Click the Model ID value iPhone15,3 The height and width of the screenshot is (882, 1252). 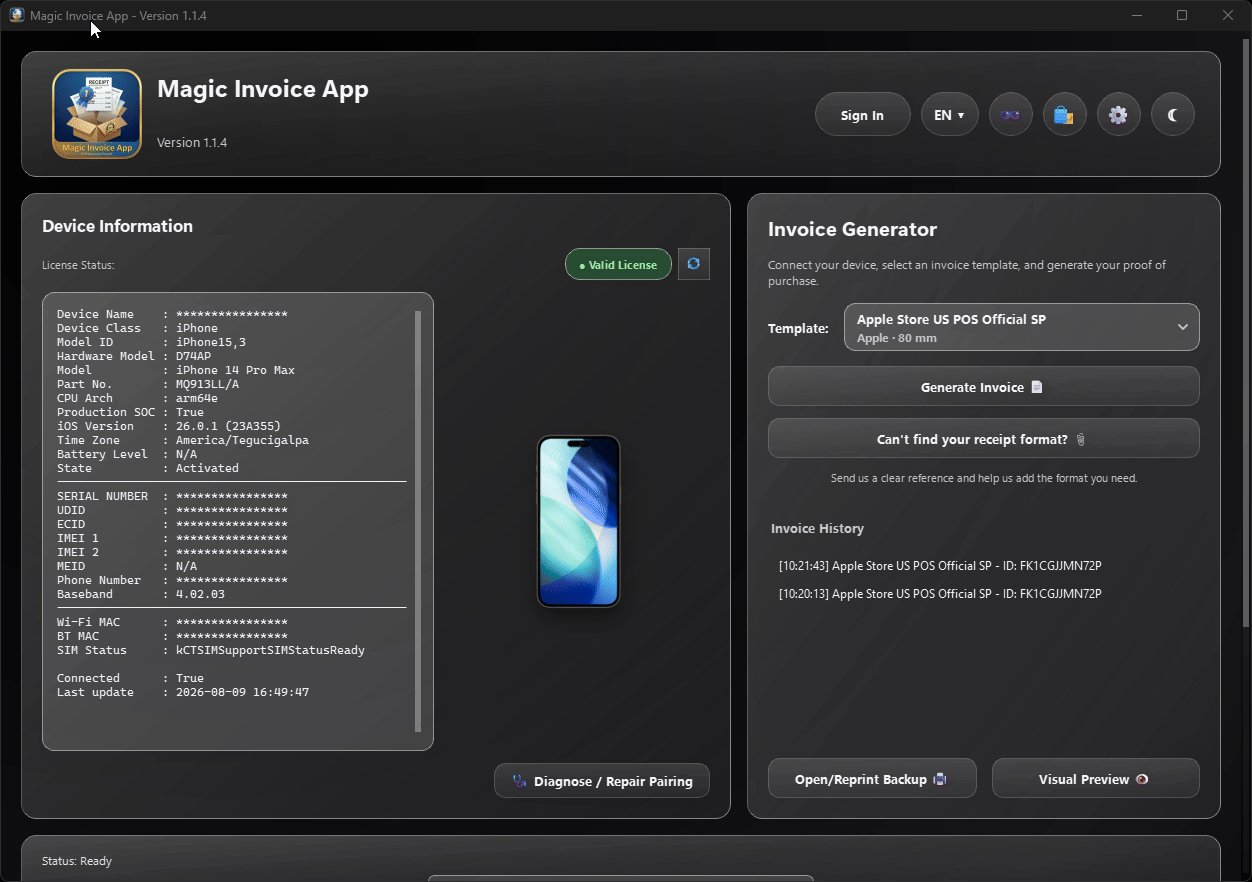point(211,342)
